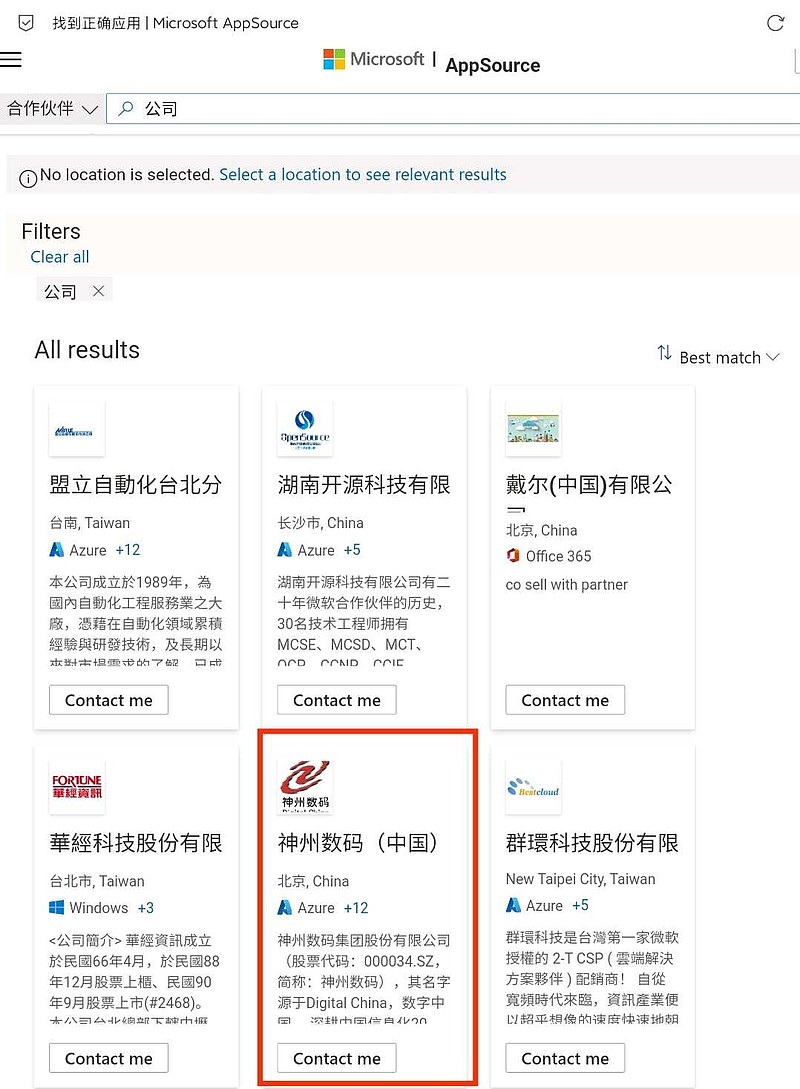Click the browser reload icon

point(775,23)
